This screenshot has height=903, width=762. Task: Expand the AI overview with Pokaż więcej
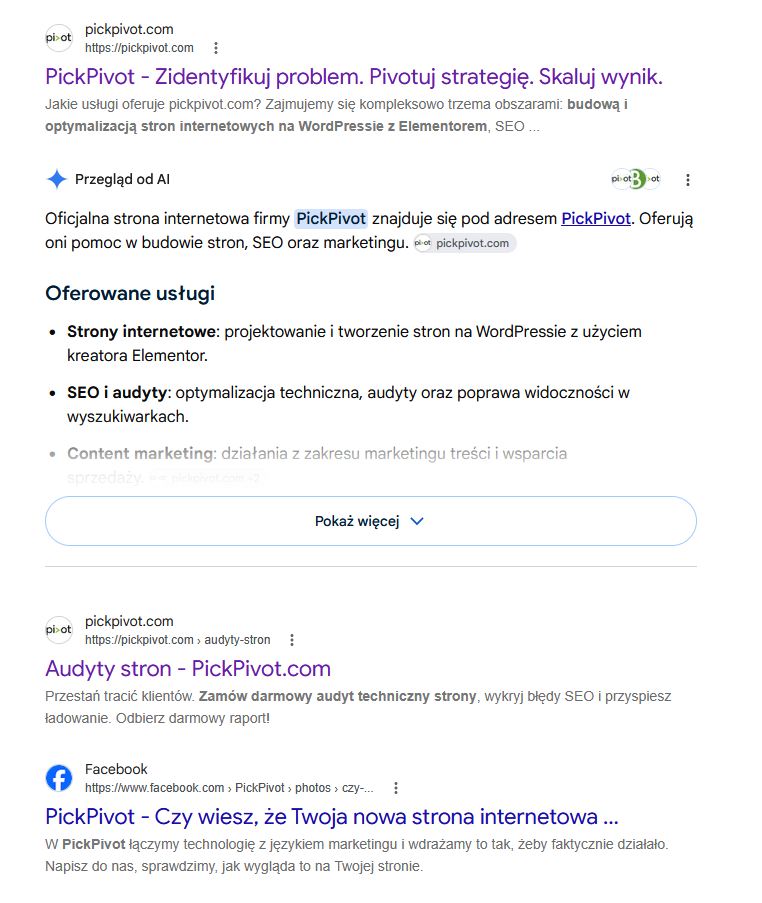371,521
